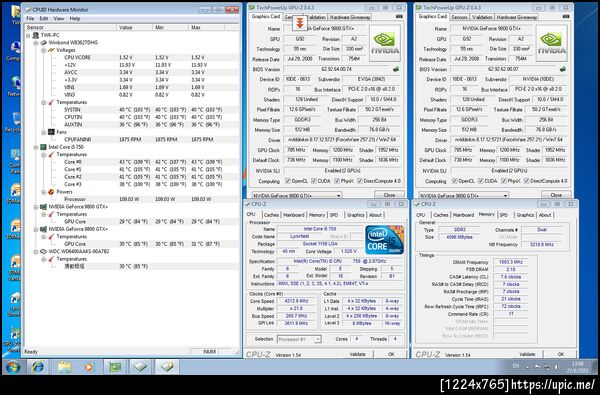Open the Edit menu in Hardware Monitor
The width and height of the screenshot is (600, 395).
point(44,18)
